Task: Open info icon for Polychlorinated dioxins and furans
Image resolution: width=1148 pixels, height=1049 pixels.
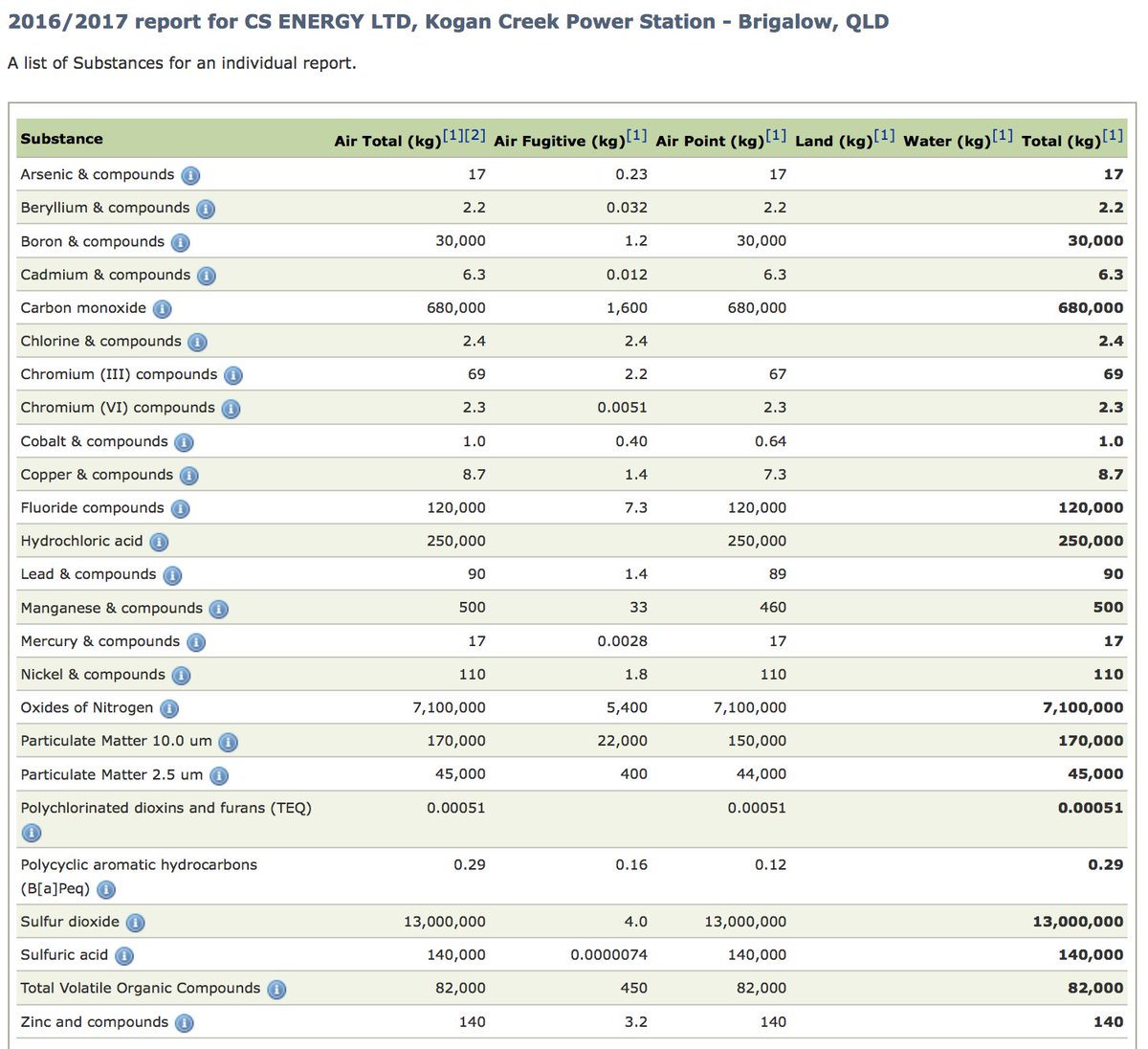Action: [x=31, y=833]
